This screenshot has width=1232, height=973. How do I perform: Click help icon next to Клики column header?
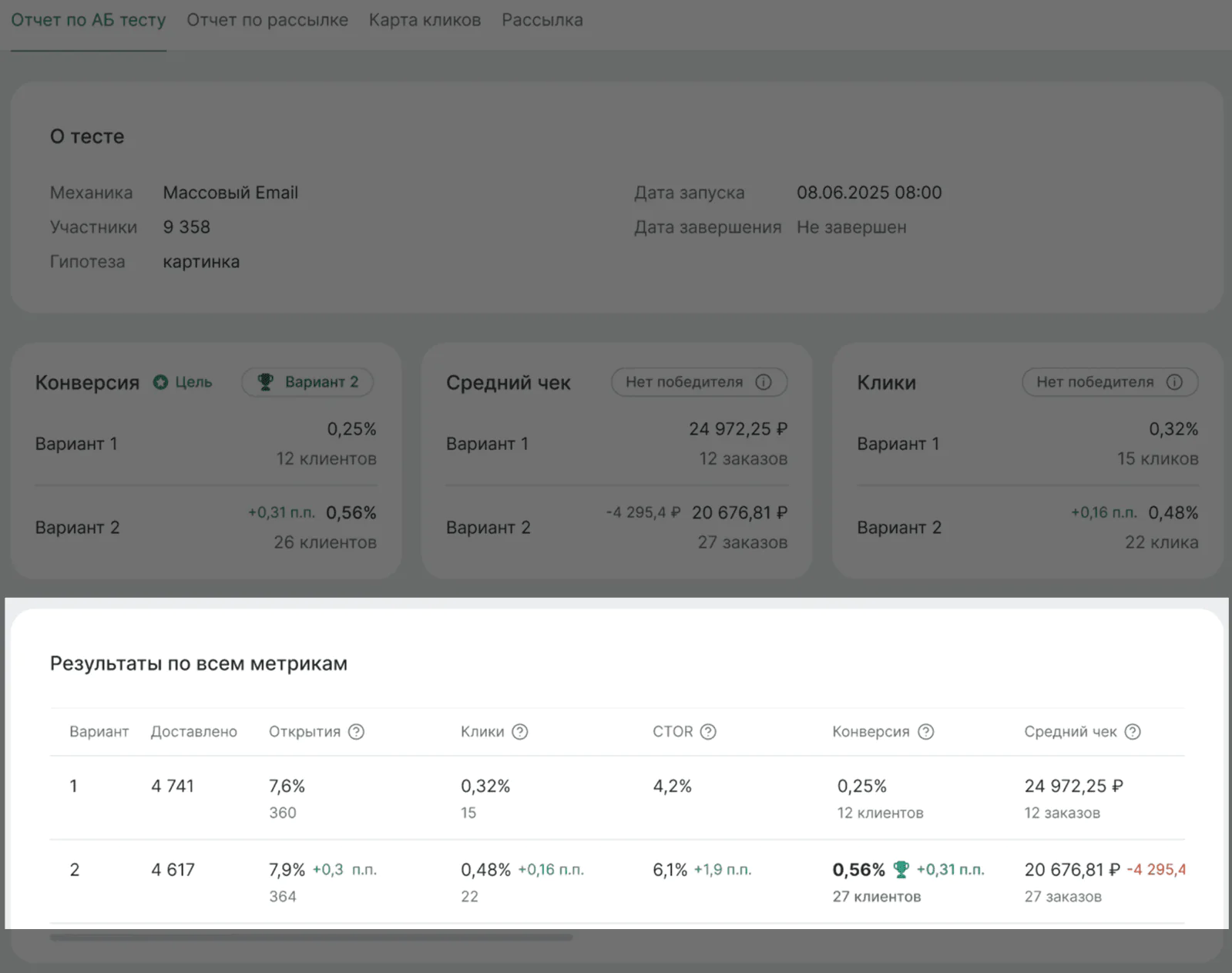pos(520,732)
